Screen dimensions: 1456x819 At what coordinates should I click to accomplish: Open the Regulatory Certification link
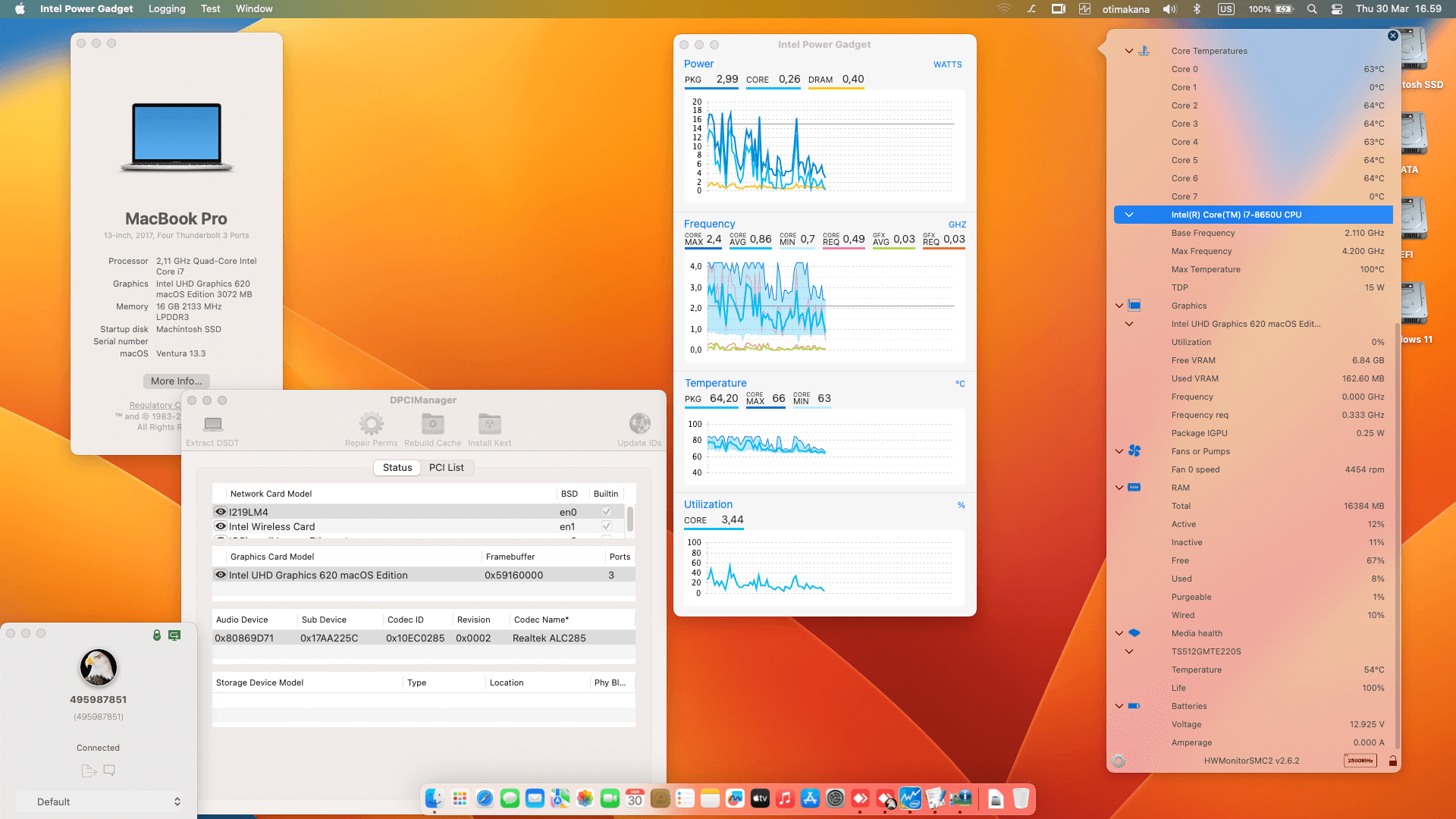(155, 404)
